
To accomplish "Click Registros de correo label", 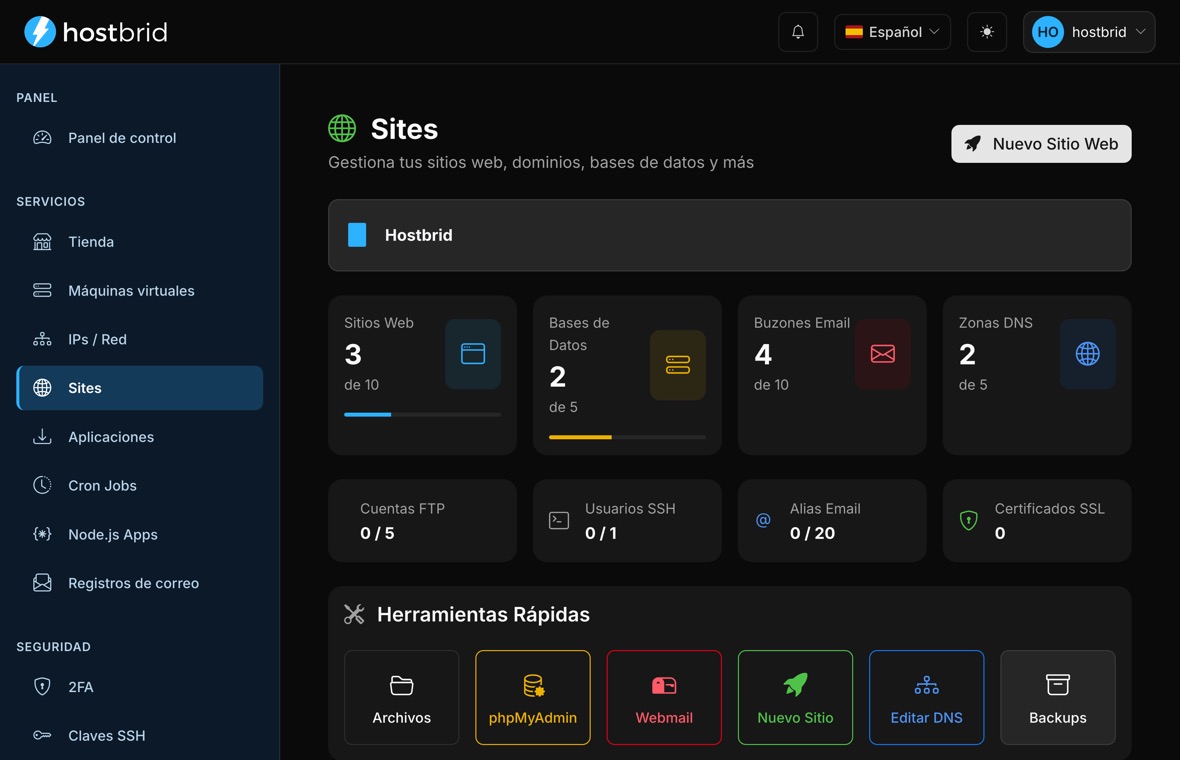I will point(133,583).
